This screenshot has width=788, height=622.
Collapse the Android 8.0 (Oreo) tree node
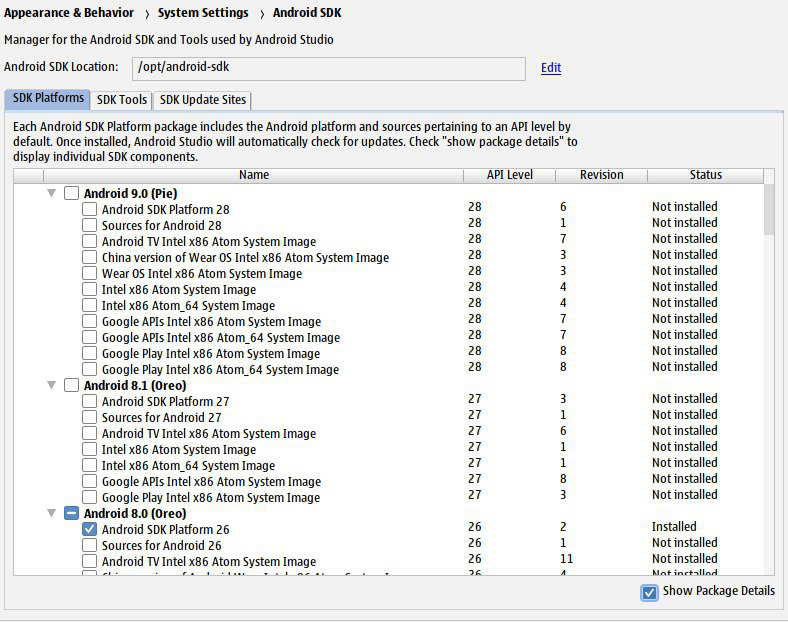(x=51, y=513)
